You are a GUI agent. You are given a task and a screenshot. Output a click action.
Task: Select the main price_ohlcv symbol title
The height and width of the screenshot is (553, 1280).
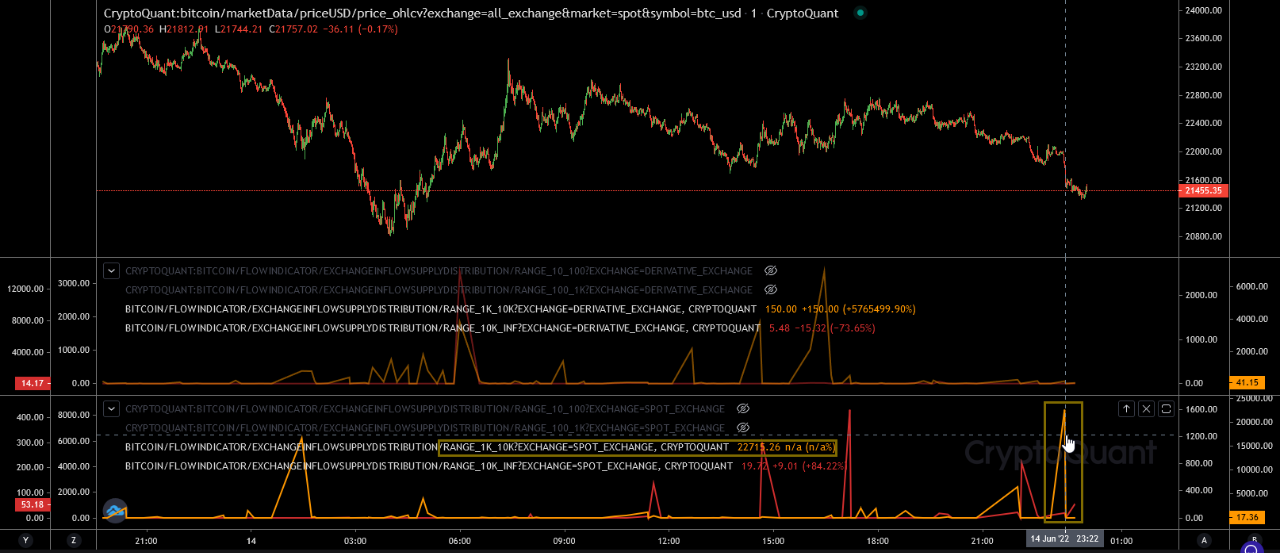[469, 13]
